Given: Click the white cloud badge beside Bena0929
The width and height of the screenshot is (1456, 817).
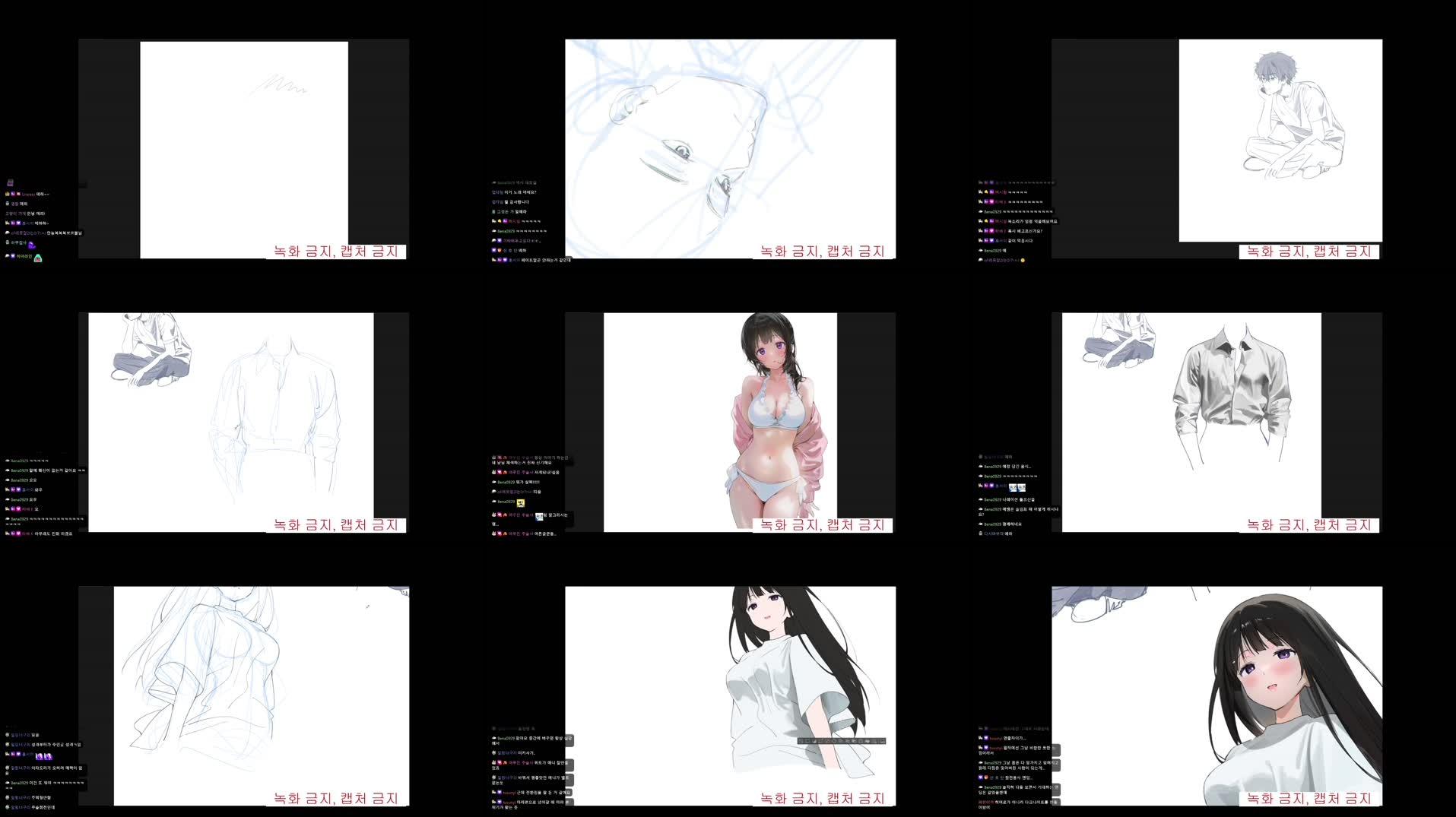Looking at the screenshot, I should pyautogui.click(x=494, y=482).
